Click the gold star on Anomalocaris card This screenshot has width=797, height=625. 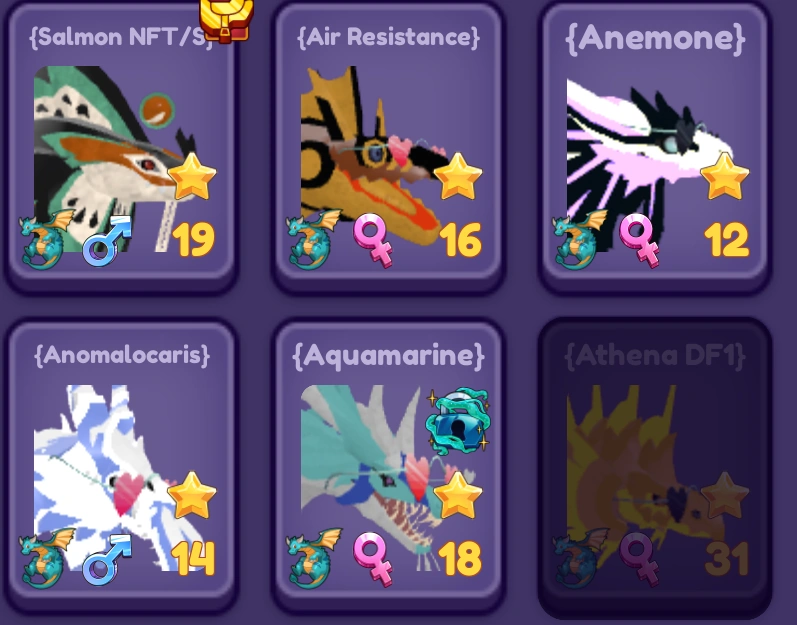pyautogui.click(x=192, y=495)
